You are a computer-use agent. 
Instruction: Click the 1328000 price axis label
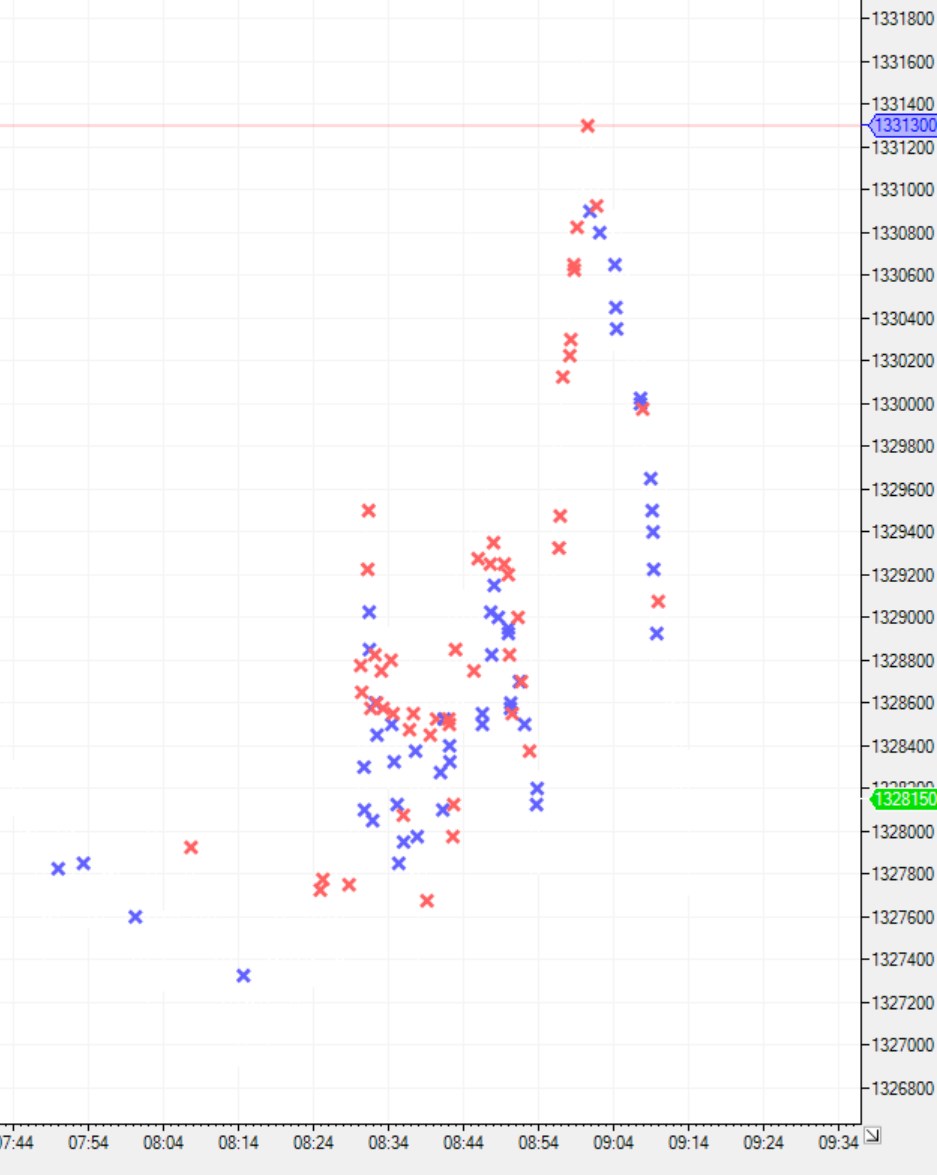(903, 832)
